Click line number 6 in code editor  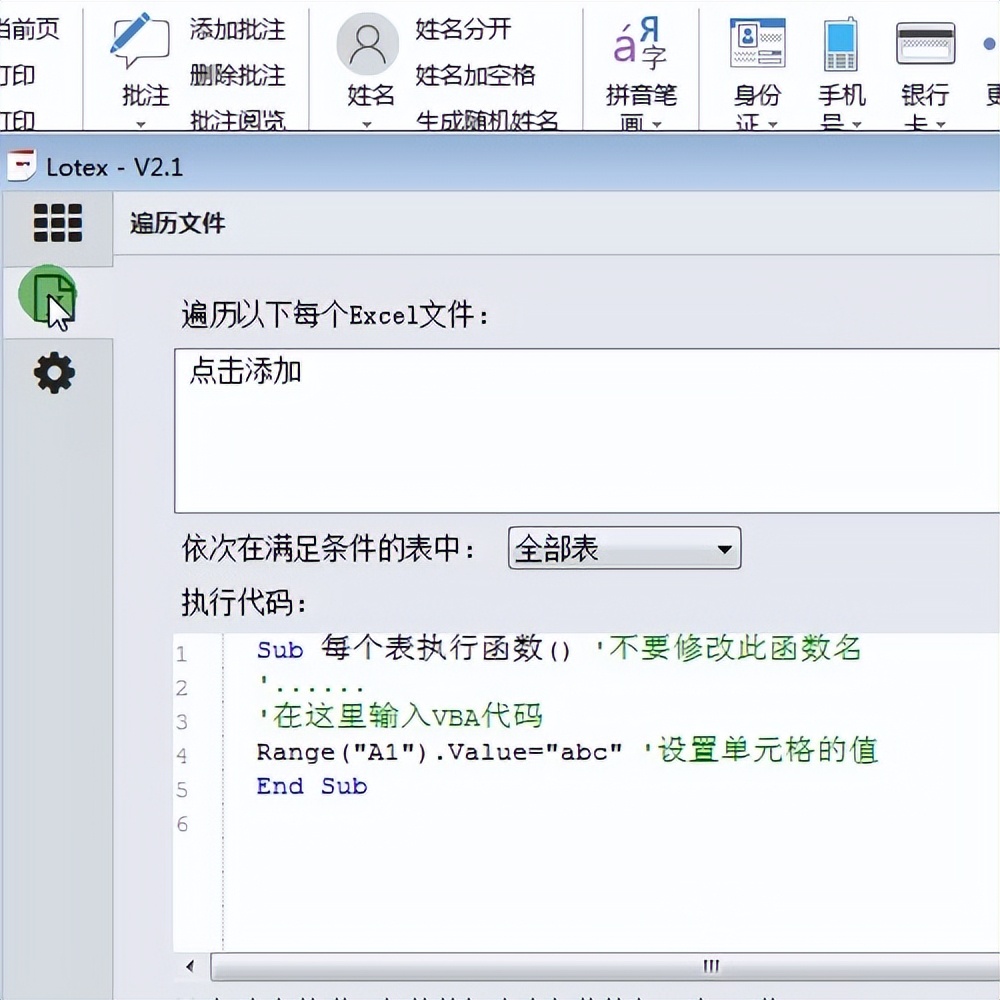[182, 824]
